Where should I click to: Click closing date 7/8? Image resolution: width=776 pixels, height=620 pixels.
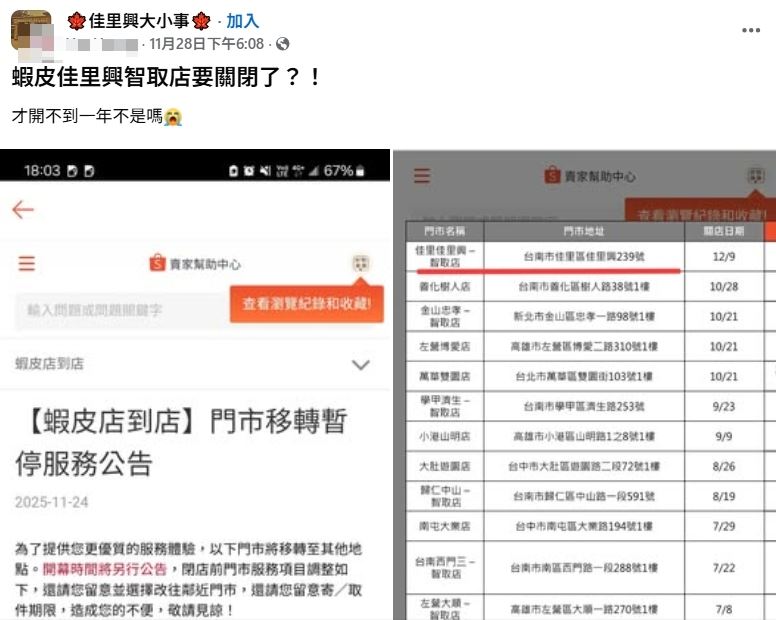pos(724,609)
